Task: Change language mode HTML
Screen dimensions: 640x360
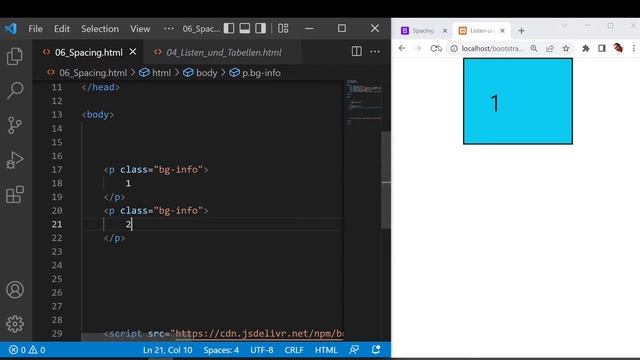Action: (326, 350)
